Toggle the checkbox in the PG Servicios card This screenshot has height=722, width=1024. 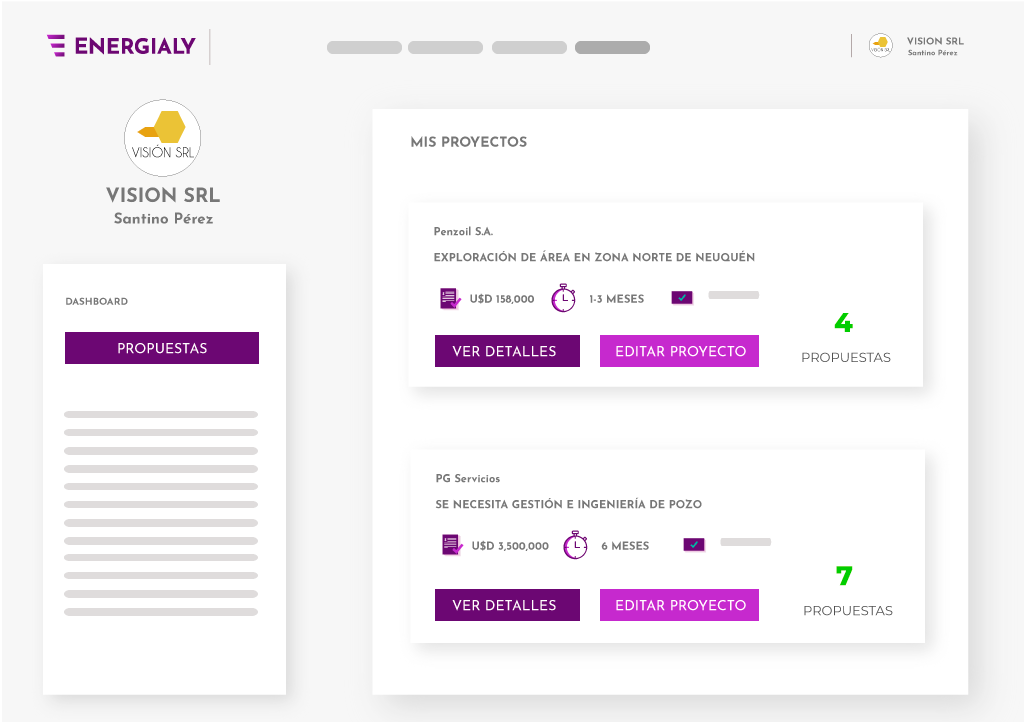(x=694, y=545)
